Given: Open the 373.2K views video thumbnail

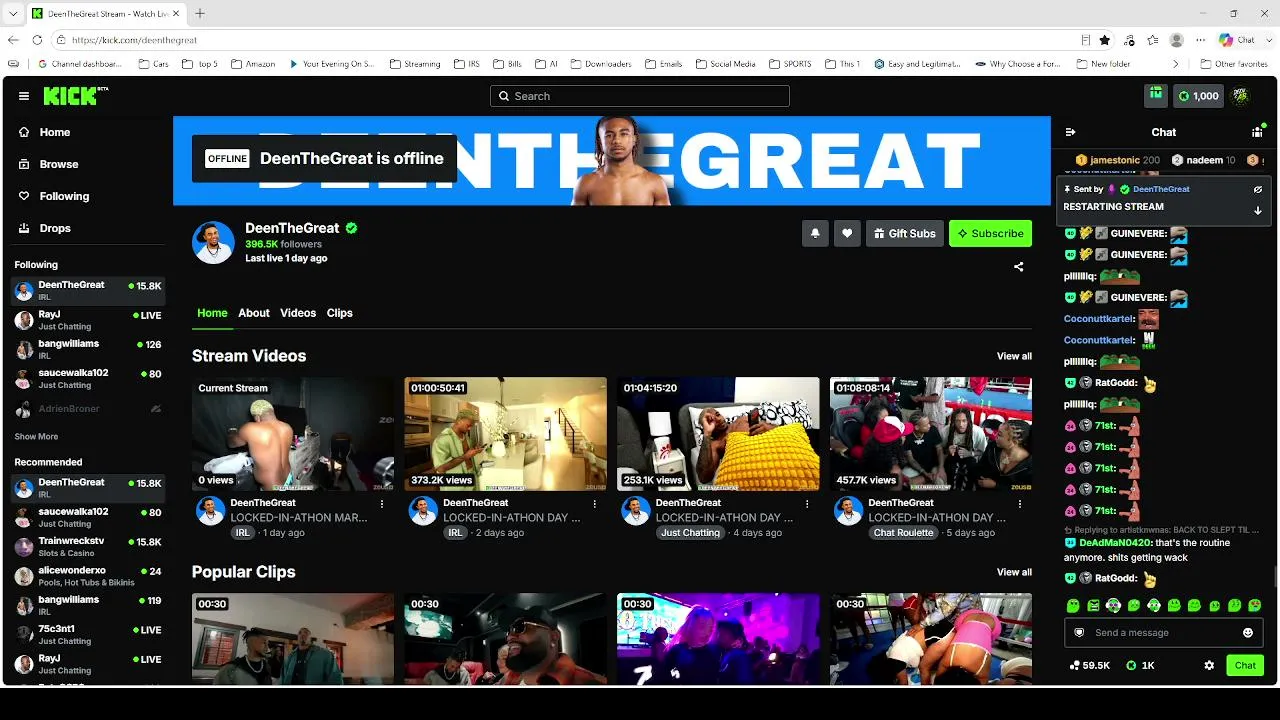Looking at the screenshot, I should tap(505, 434).
